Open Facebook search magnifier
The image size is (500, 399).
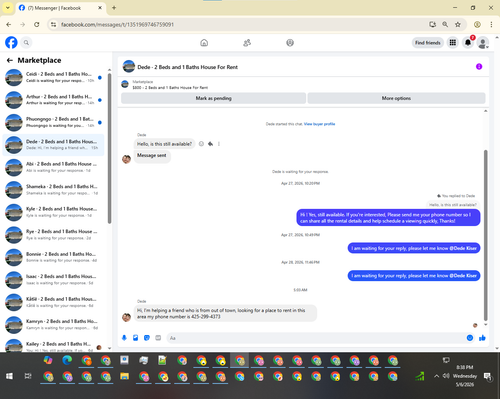(x=26, y=43)
